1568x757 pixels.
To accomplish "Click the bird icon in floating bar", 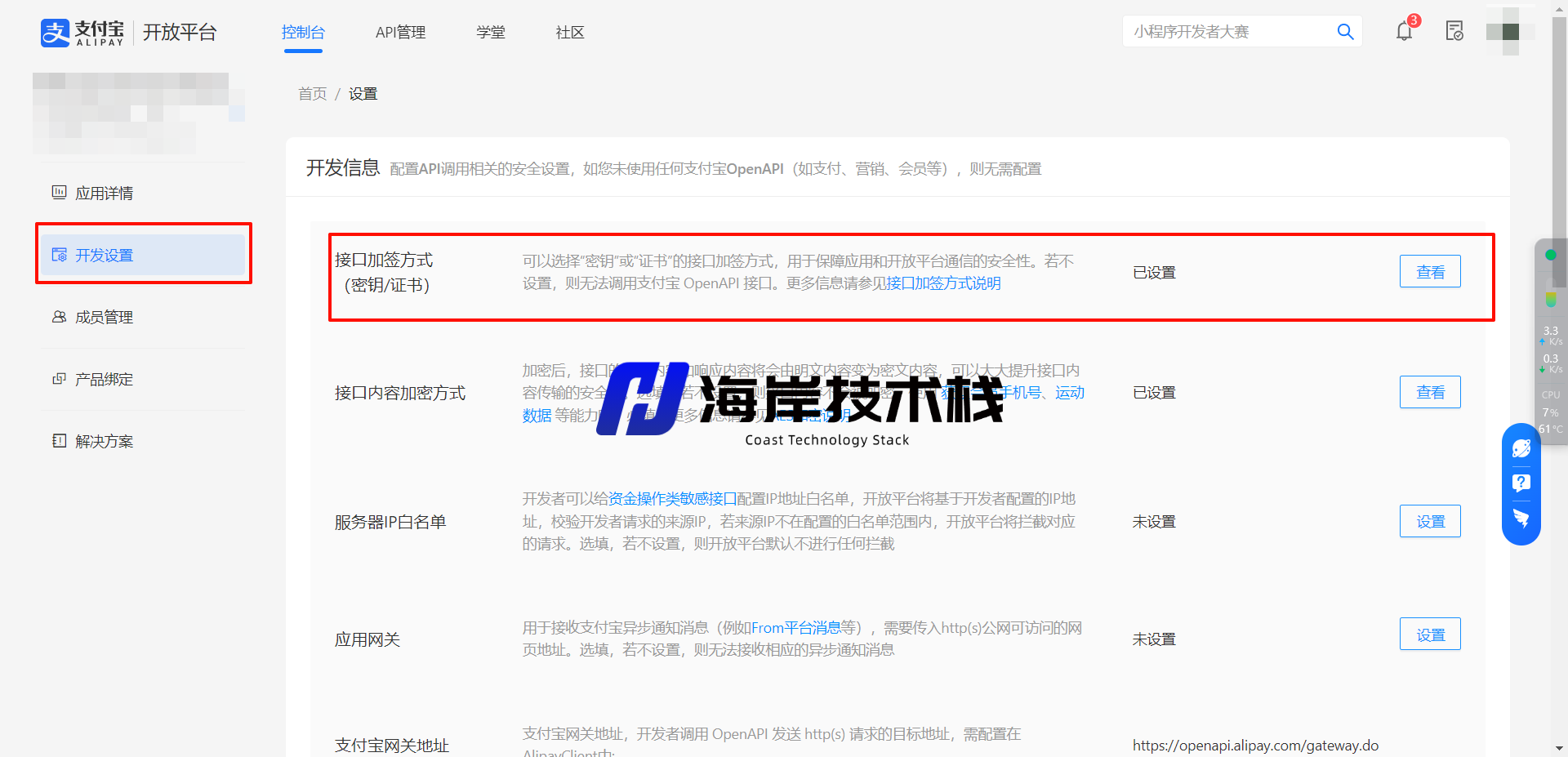I will click(x=1521, y=518).
